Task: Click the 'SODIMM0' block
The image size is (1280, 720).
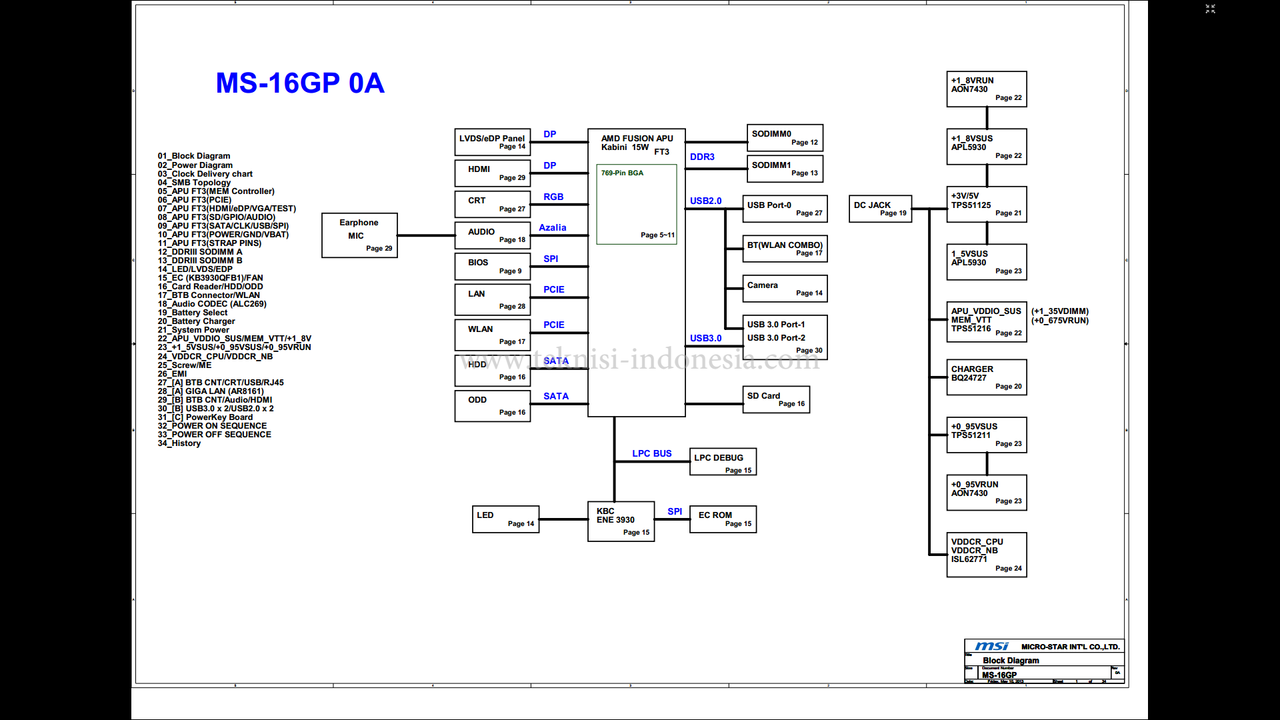Action: tap(785, 138)
